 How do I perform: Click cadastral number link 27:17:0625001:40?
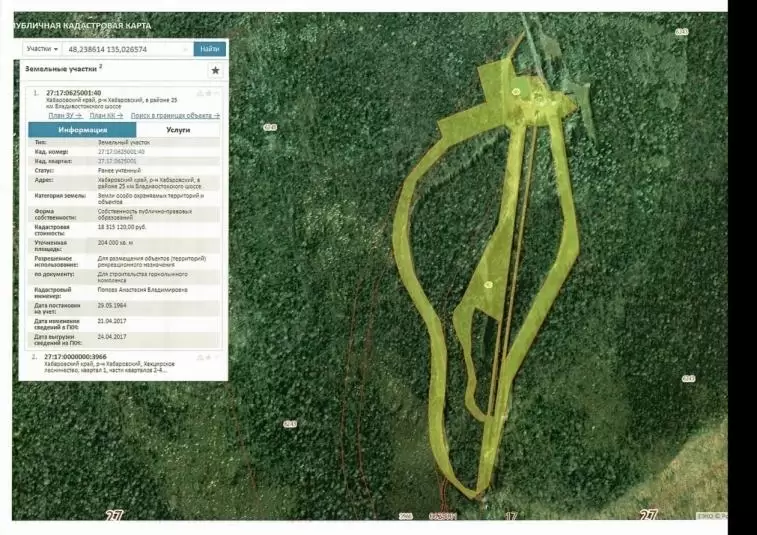[121, 152]
